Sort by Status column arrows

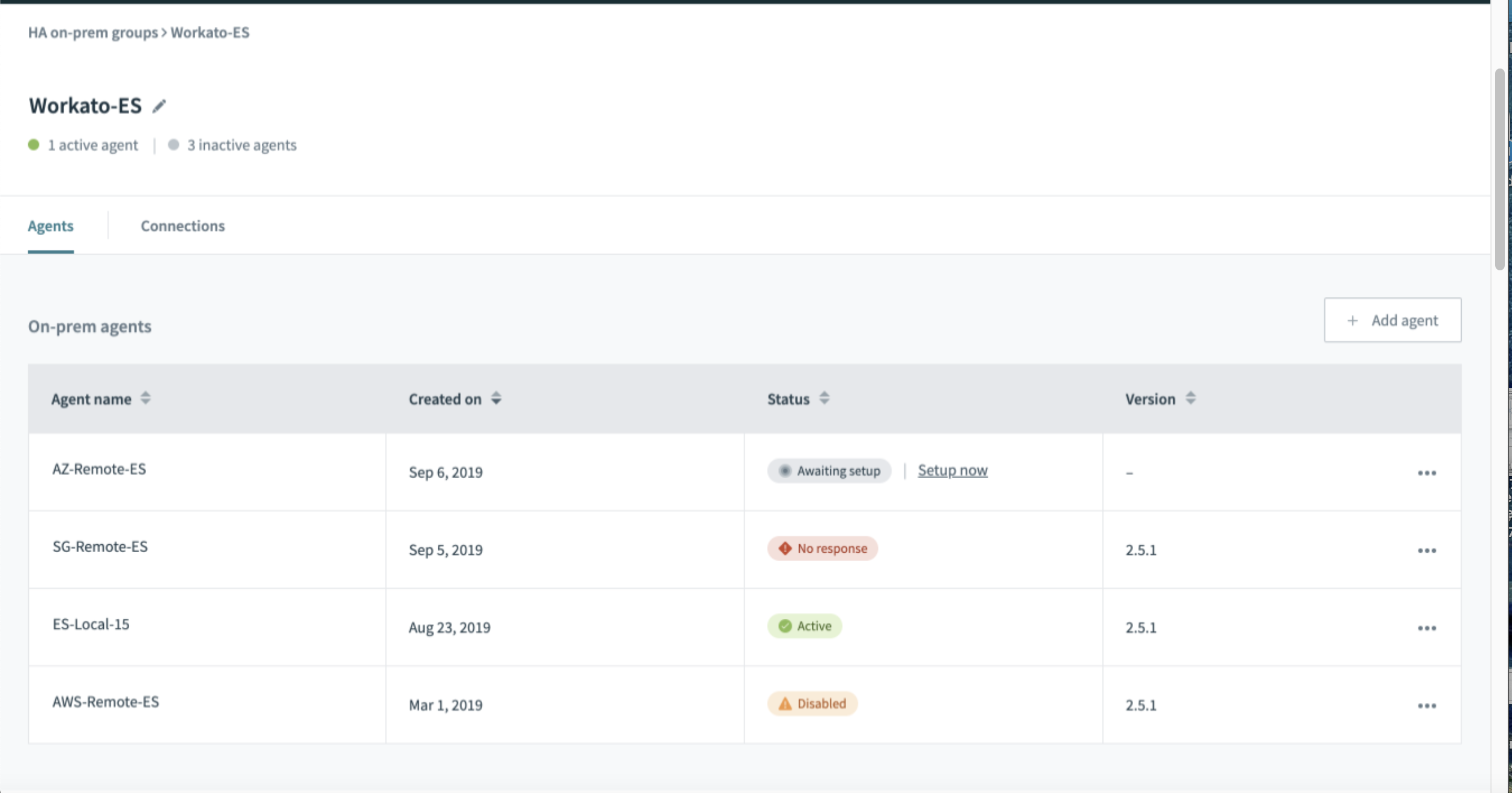click(824, 398)
